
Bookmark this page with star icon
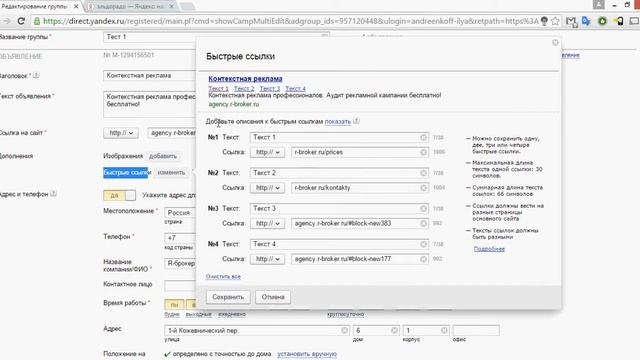point(555,21)
